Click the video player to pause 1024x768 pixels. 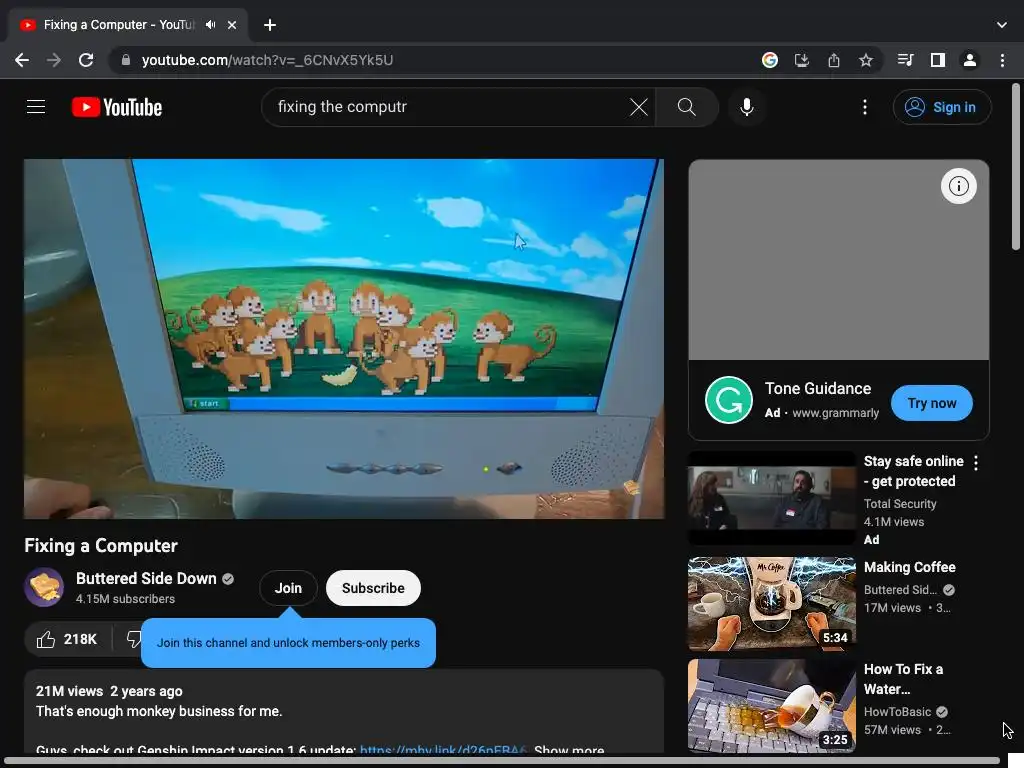point(344,338)
